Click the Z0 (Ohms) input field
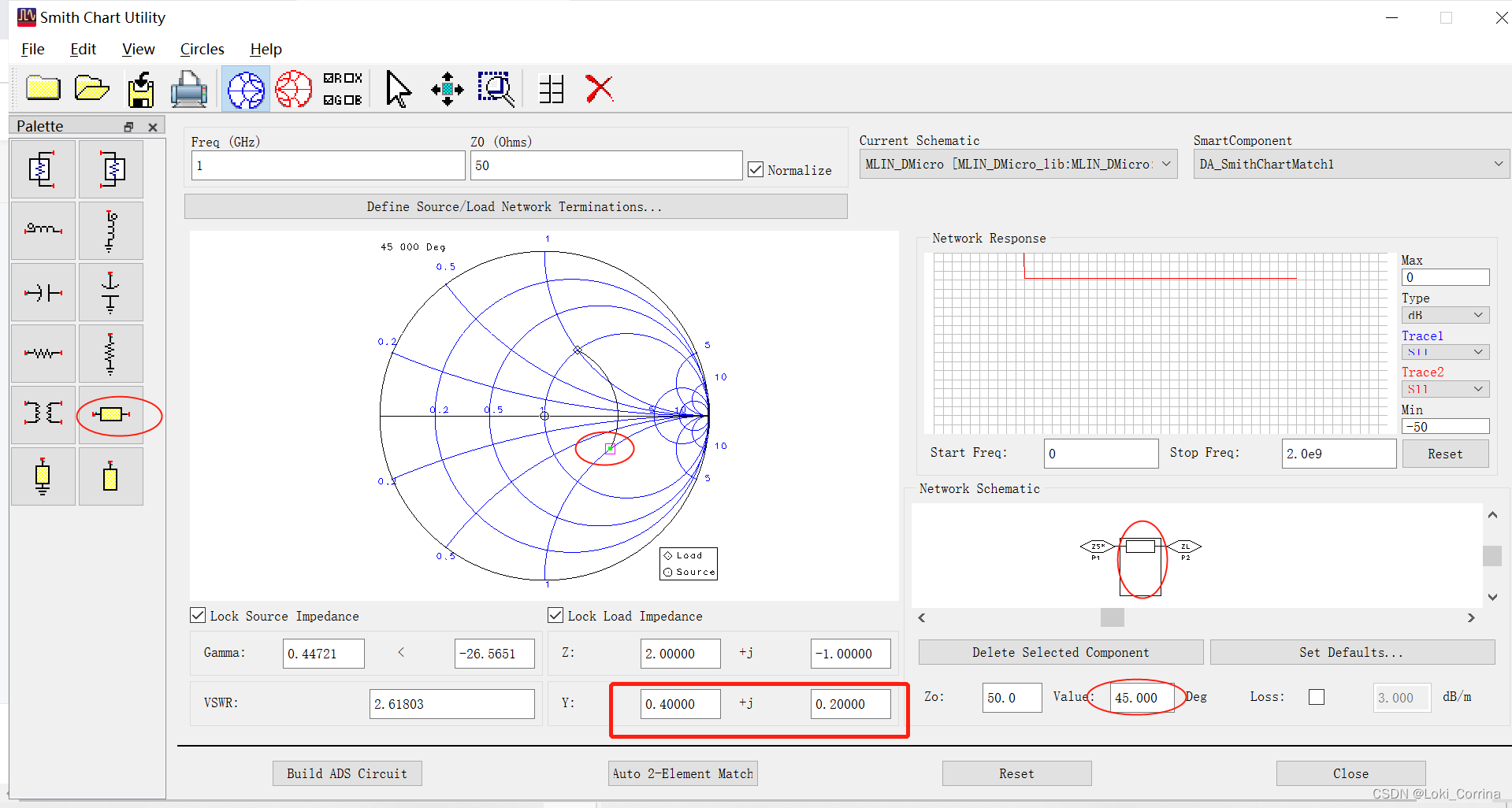Screen dimensions: 1512x808 (606, 165)
